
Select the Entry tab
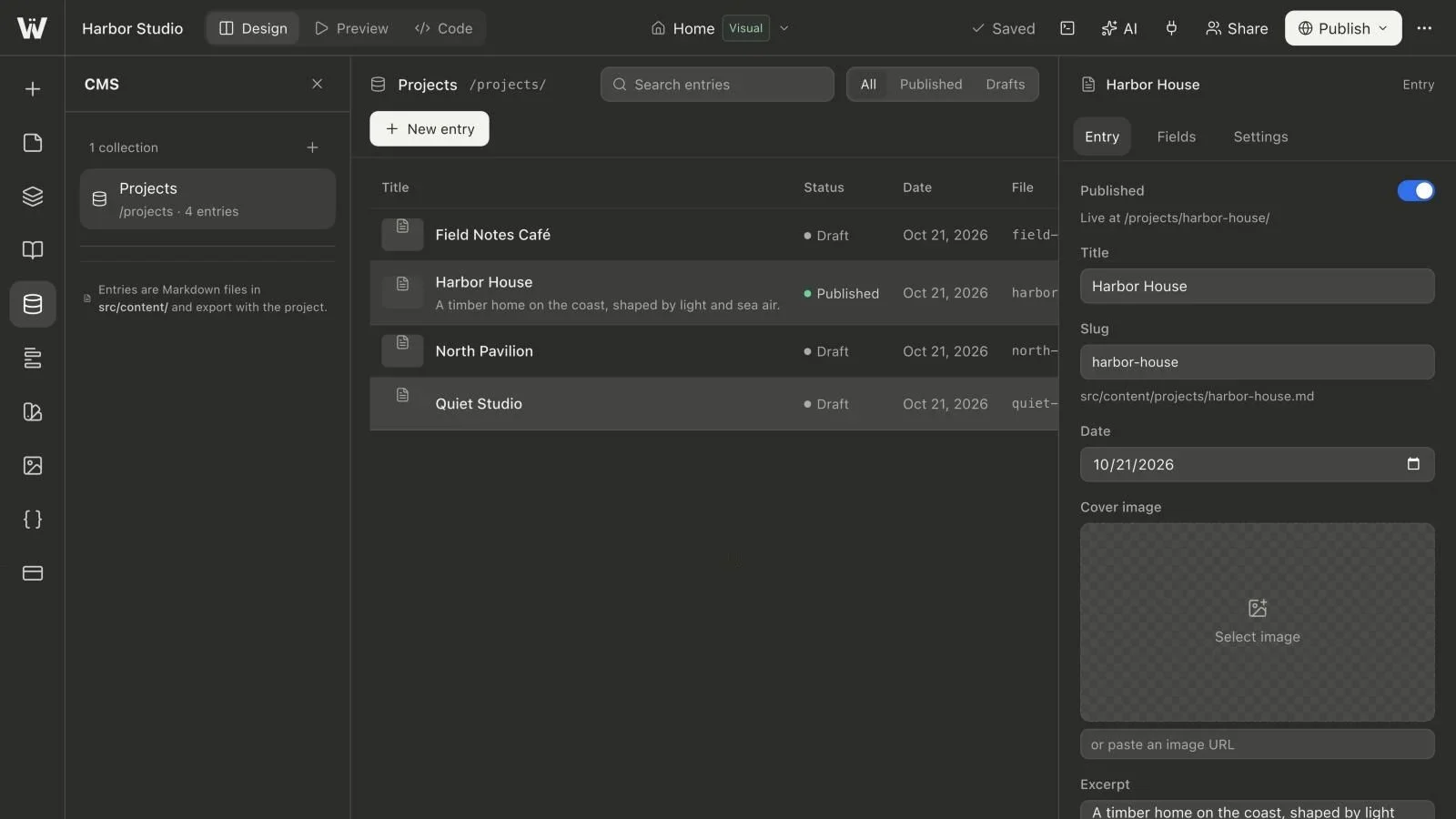(x=1102, y=136)
